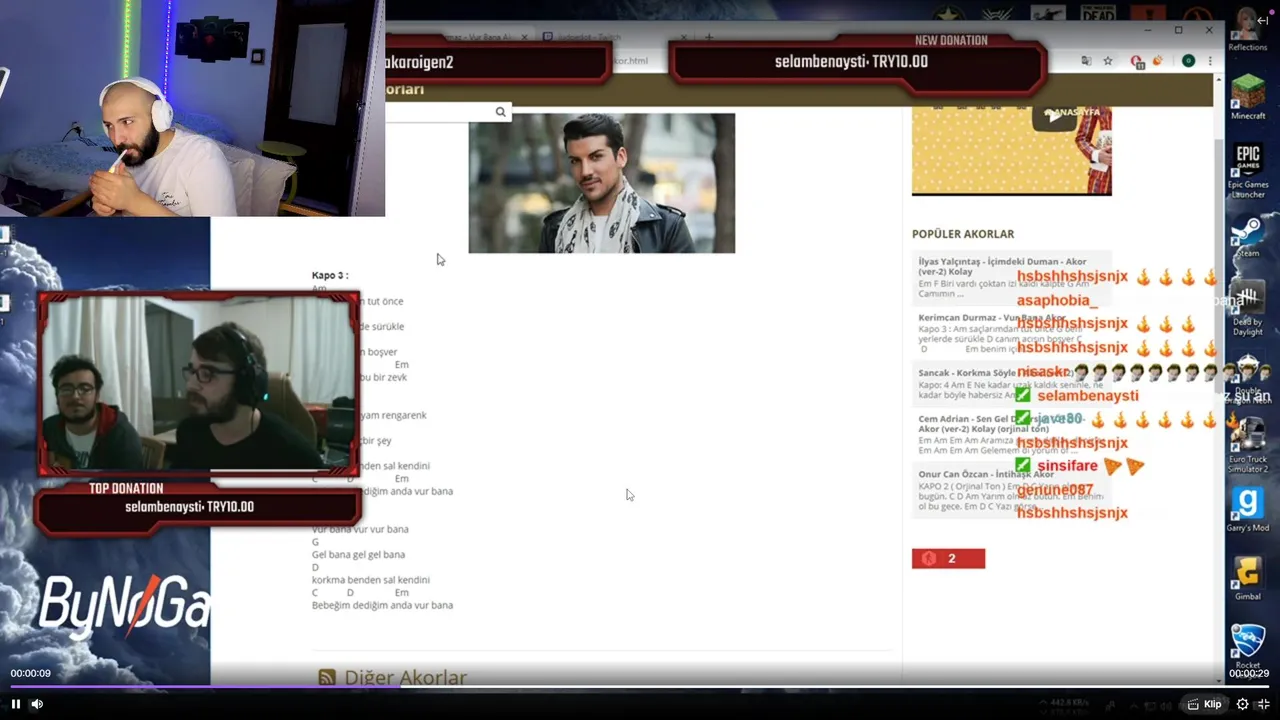Viewport: 1280px width, 720px height.
Task: Click the translate page icon in the browser
Action: pyautogui.click(x=1086, y=61)
